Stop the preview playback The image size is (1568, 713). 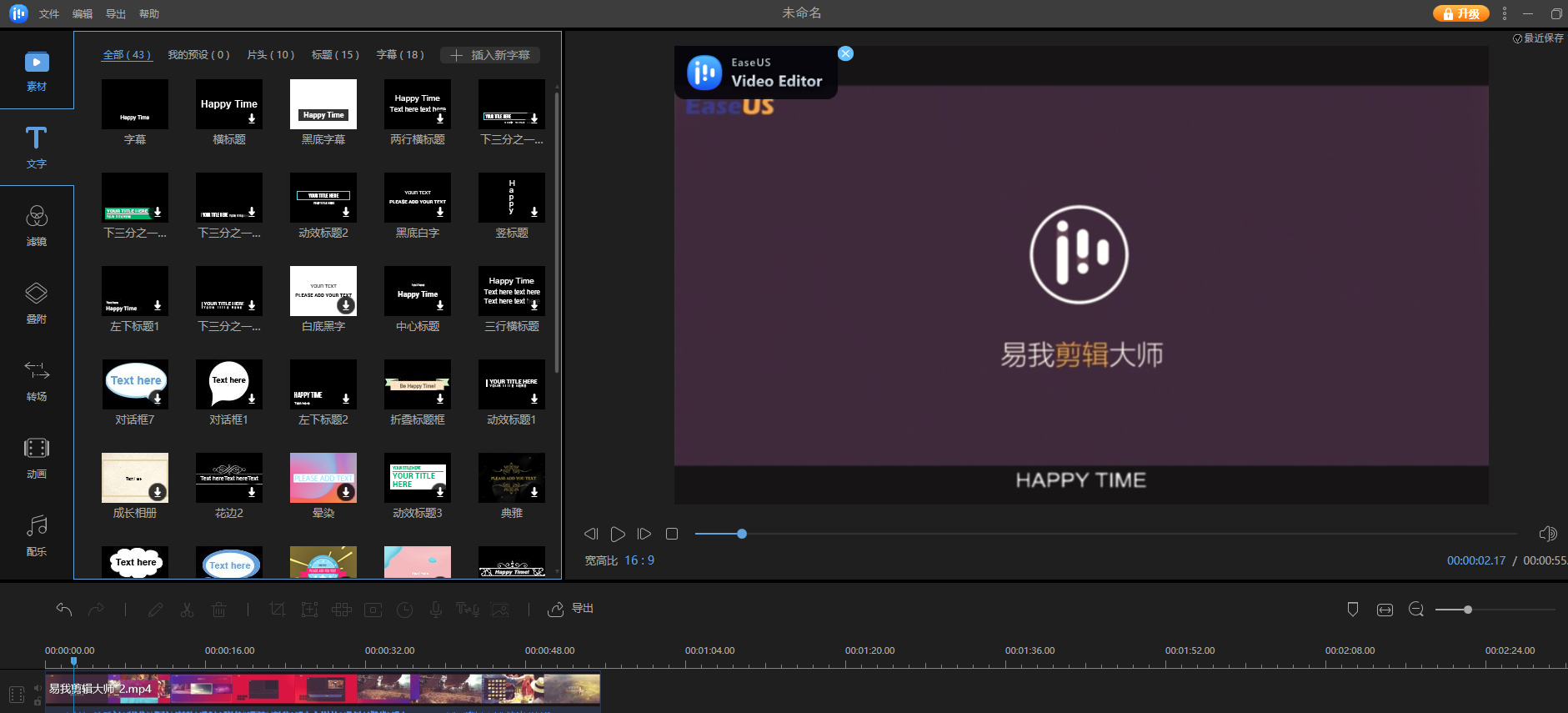672,534
